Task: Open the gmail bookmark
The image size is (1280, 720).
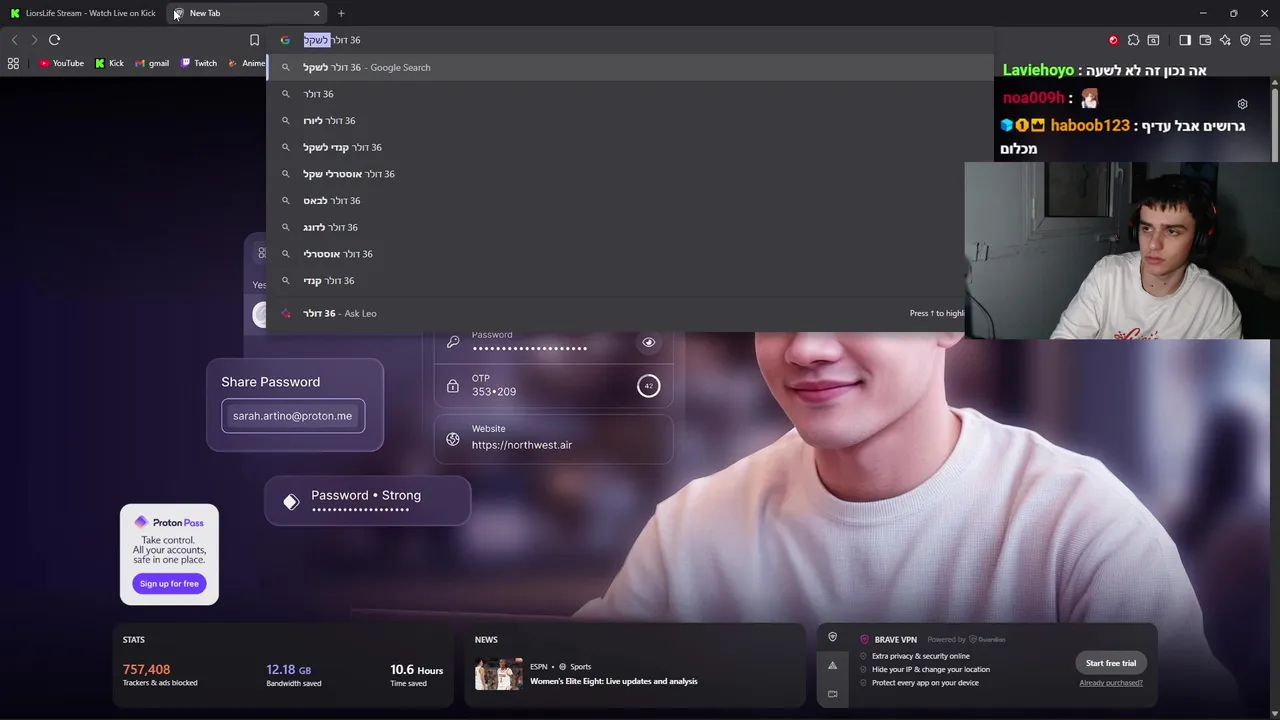Action: [152, 63]
